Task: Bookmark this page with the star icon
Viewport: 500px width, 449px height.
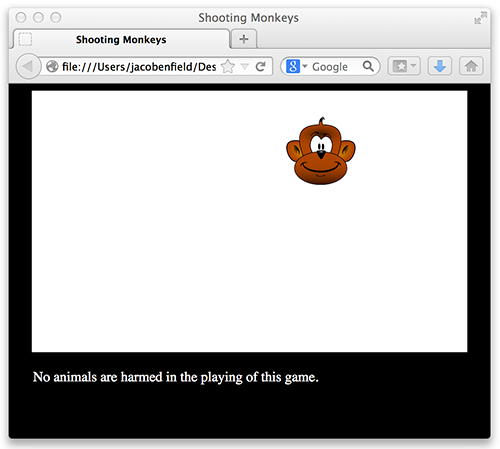Action: tap(228, 66)
